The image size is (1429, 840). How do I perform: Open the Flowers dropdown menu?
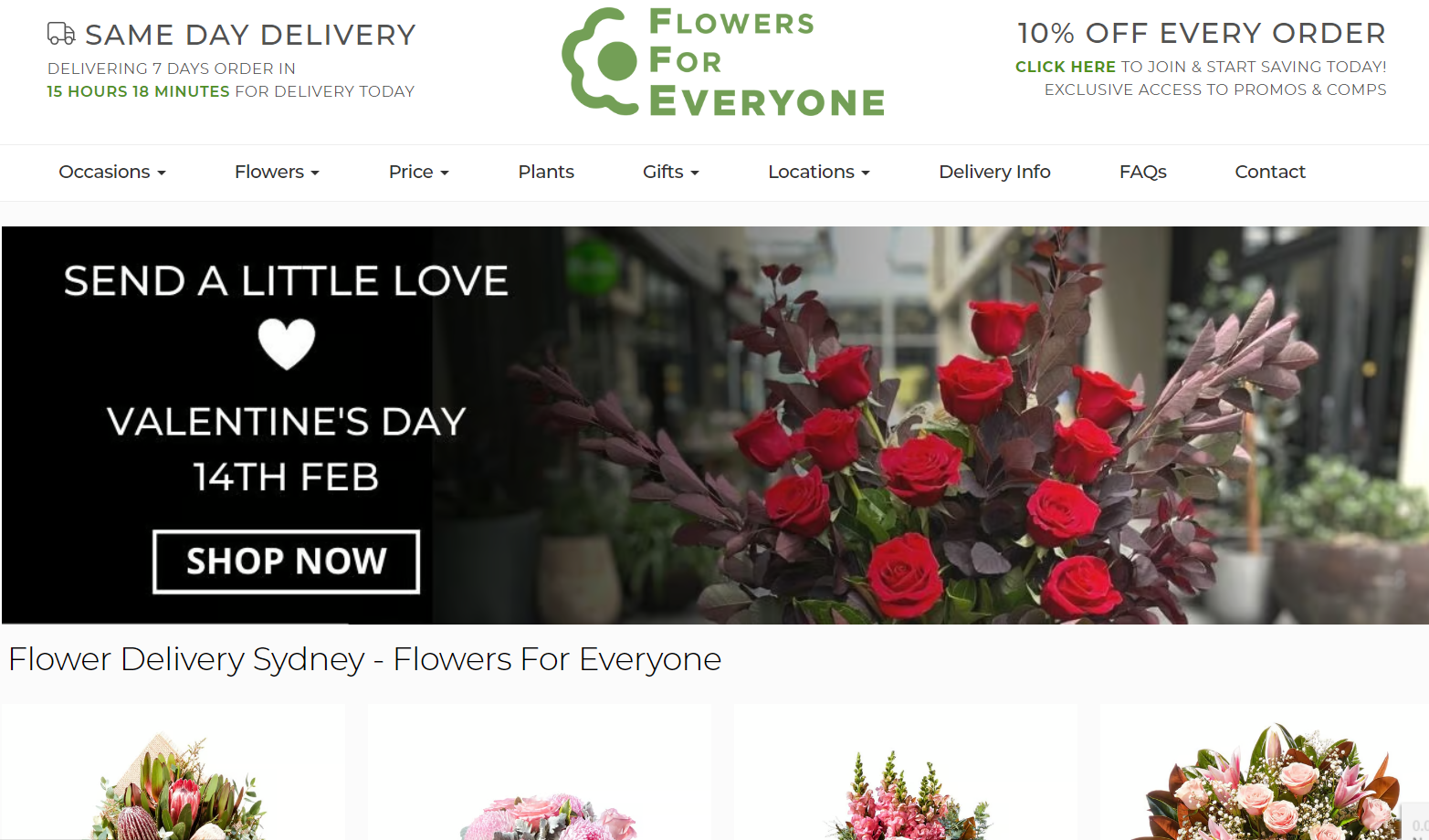(x=277, y=172)
